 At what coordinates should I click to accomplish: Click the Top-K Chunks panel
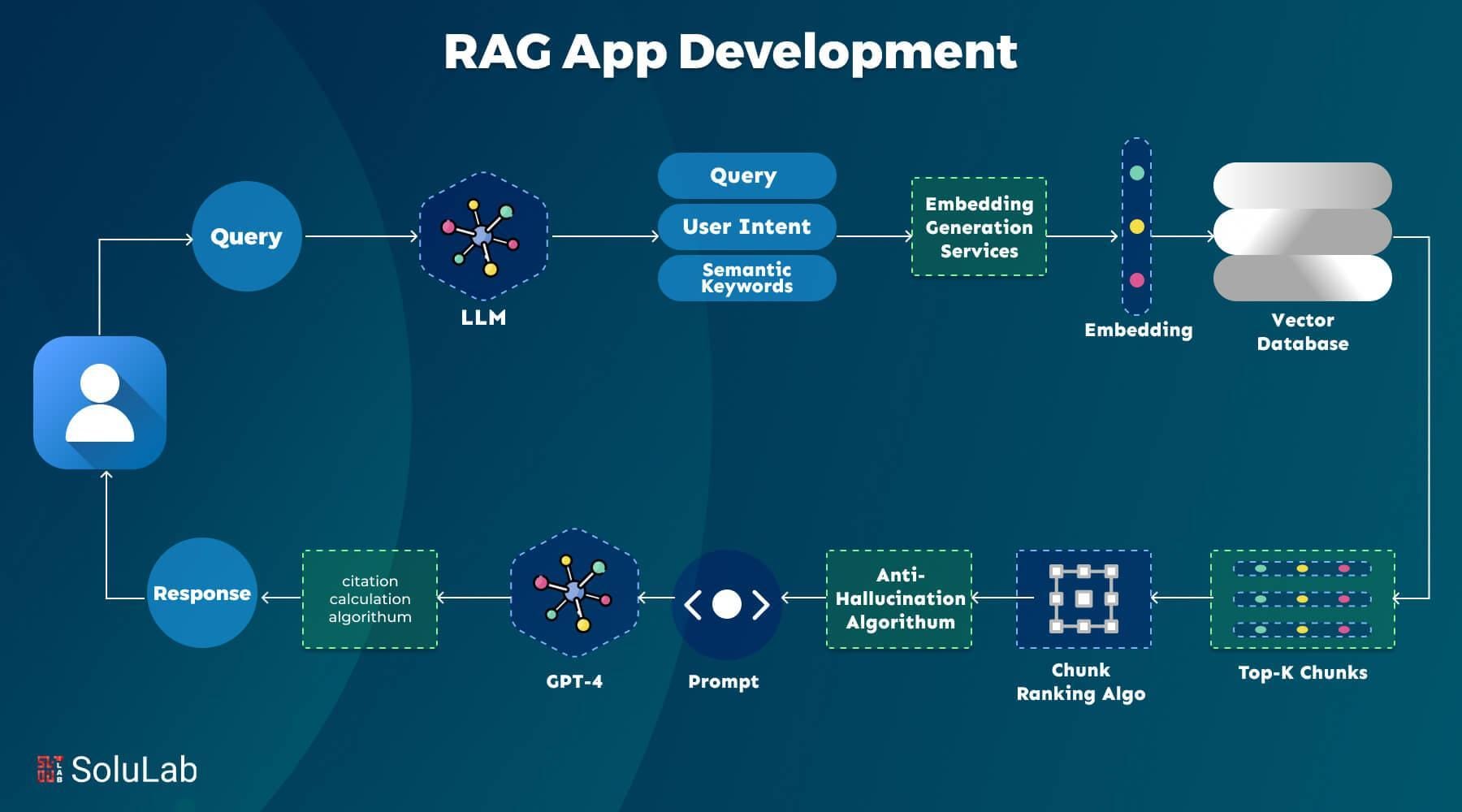point(1301,598)
